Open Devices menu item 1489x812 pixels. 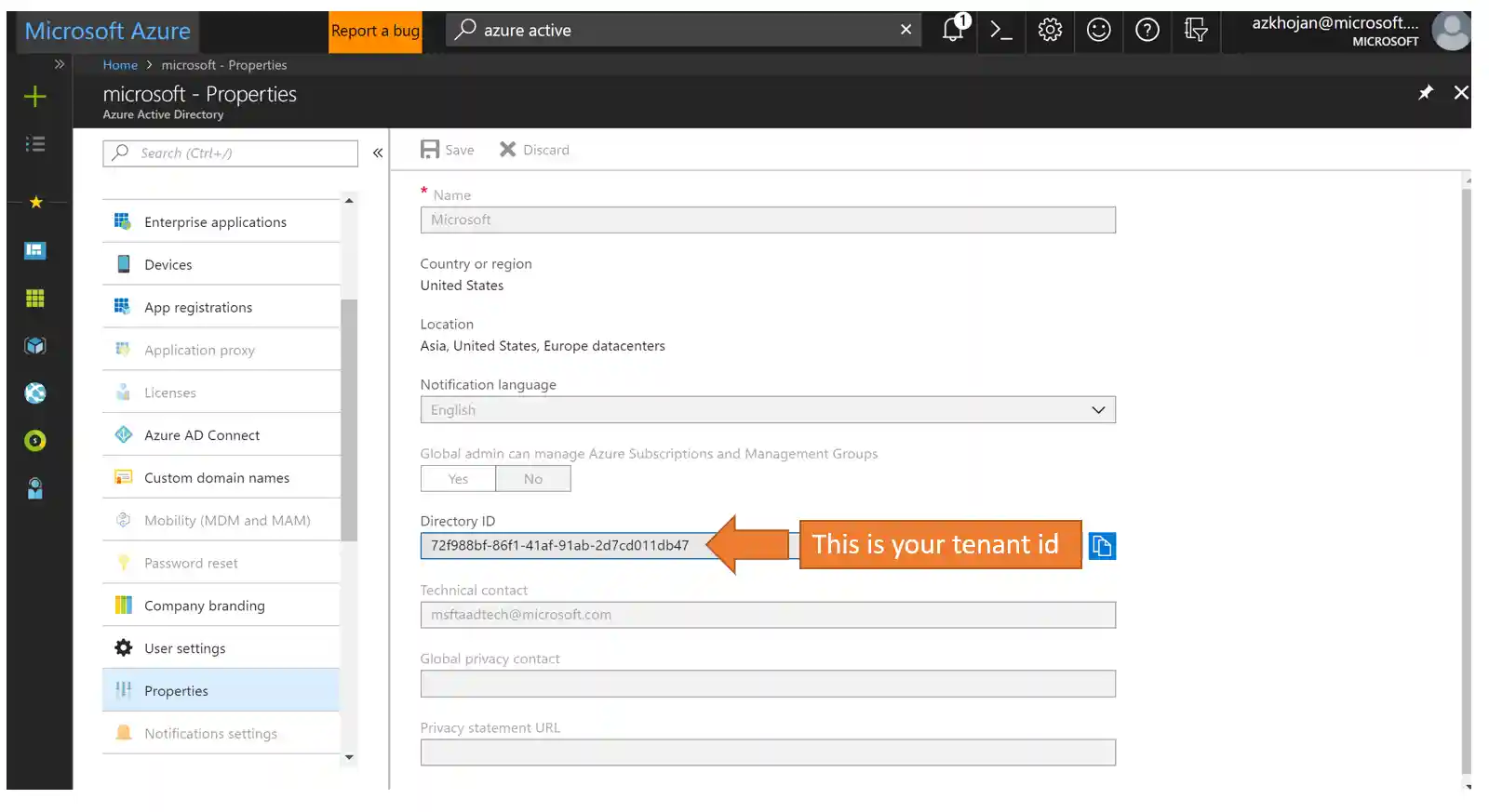click(221, 265)
